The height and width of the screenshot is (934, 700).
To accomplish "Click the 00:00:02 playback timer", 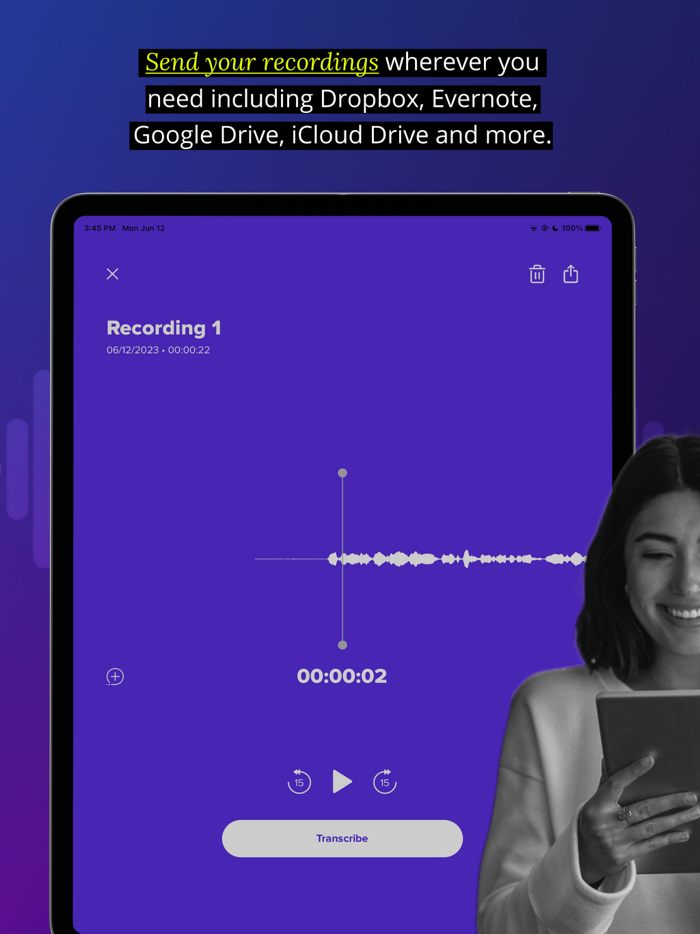I will tap(342, 676).
